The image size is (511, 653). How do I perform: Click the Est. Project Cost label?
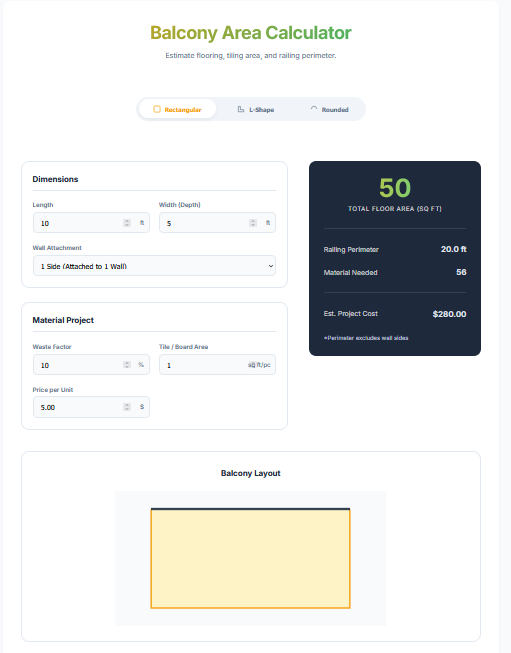[x=351, y=314]
